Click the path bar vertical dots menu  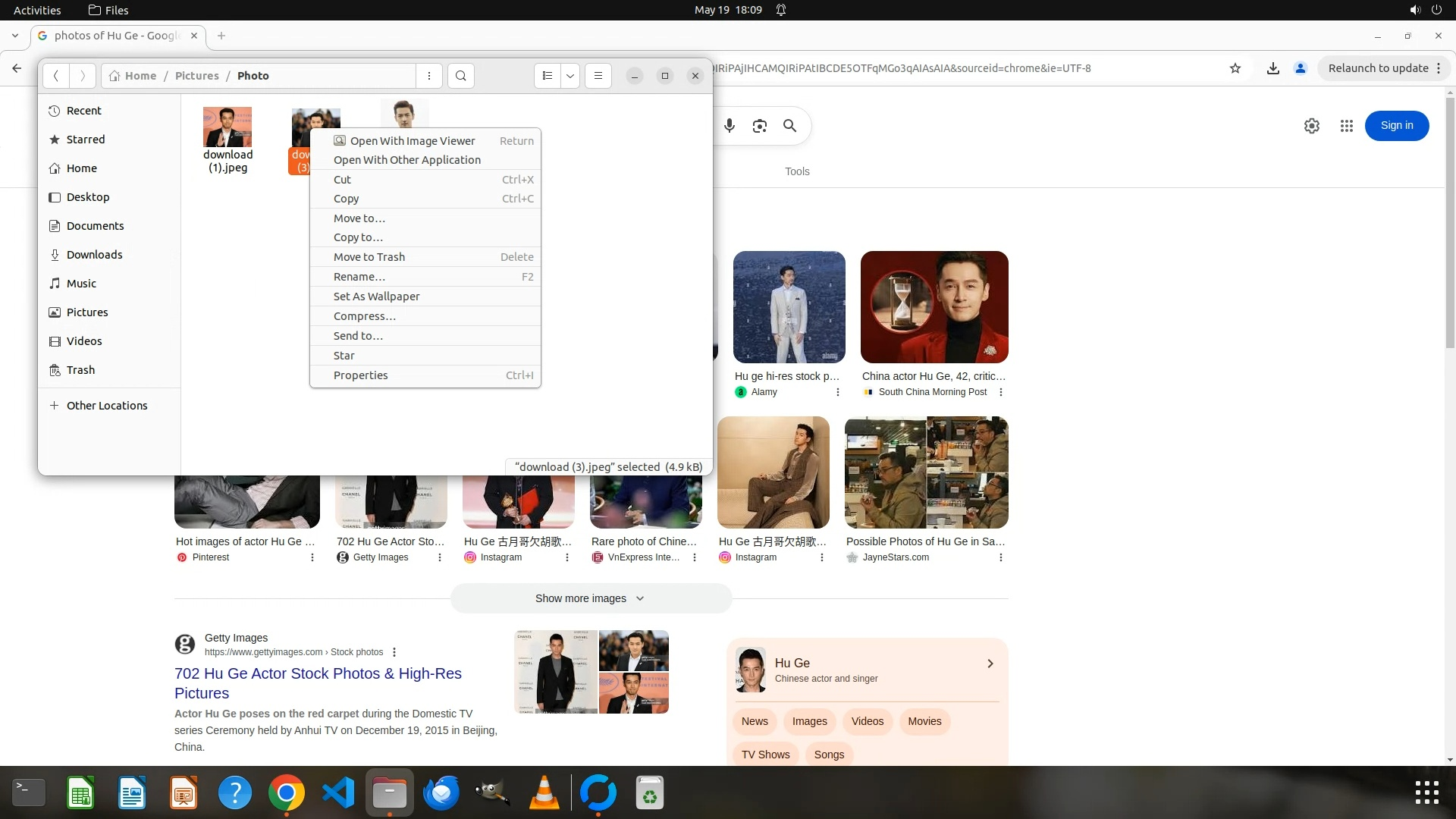(x=429, y=76)
